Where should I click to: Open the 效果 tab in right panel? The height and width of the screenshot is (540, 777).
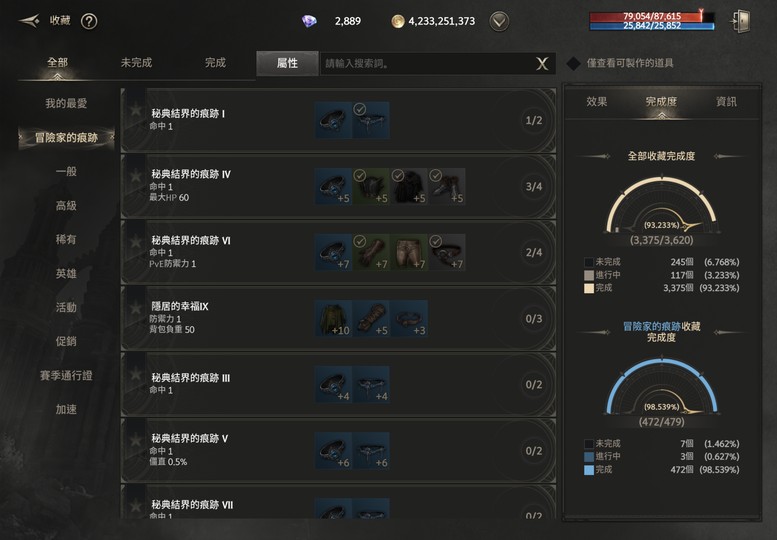click(597, 102)
